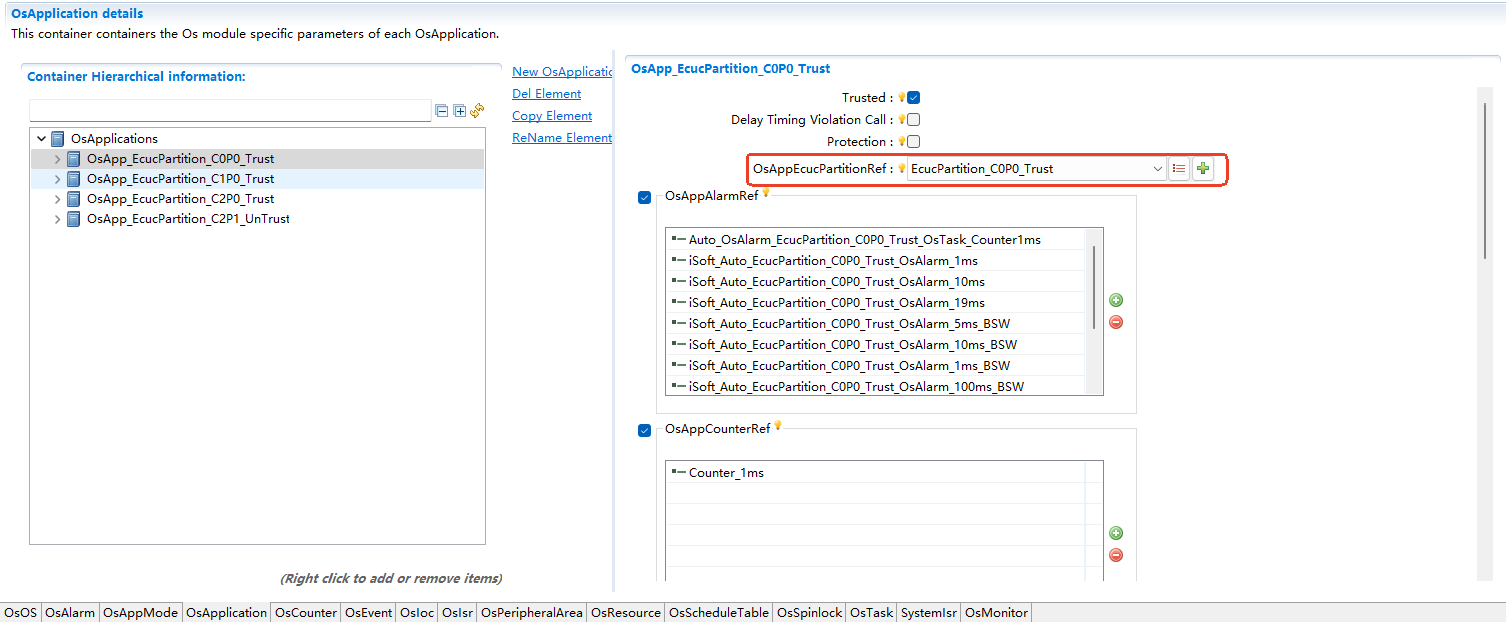Click the refresh arrows icon beside the tree filter
Screen dimensions: 1506x622
(x=477, y=111)
